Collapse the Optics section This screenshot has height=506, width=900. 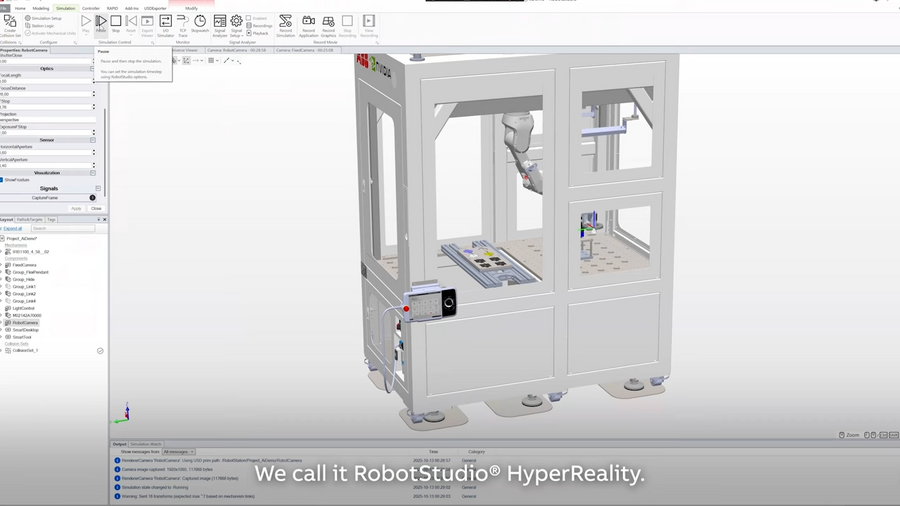tap(92, 68)
